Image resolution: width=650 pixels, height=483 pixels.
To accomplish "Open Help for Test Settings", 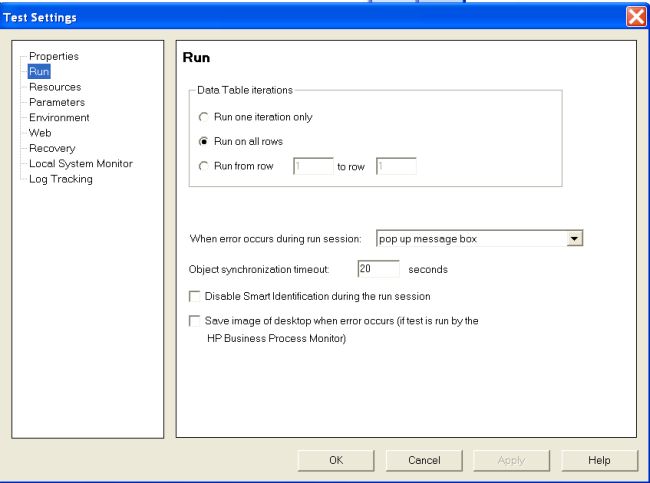I will pos(599,460).
